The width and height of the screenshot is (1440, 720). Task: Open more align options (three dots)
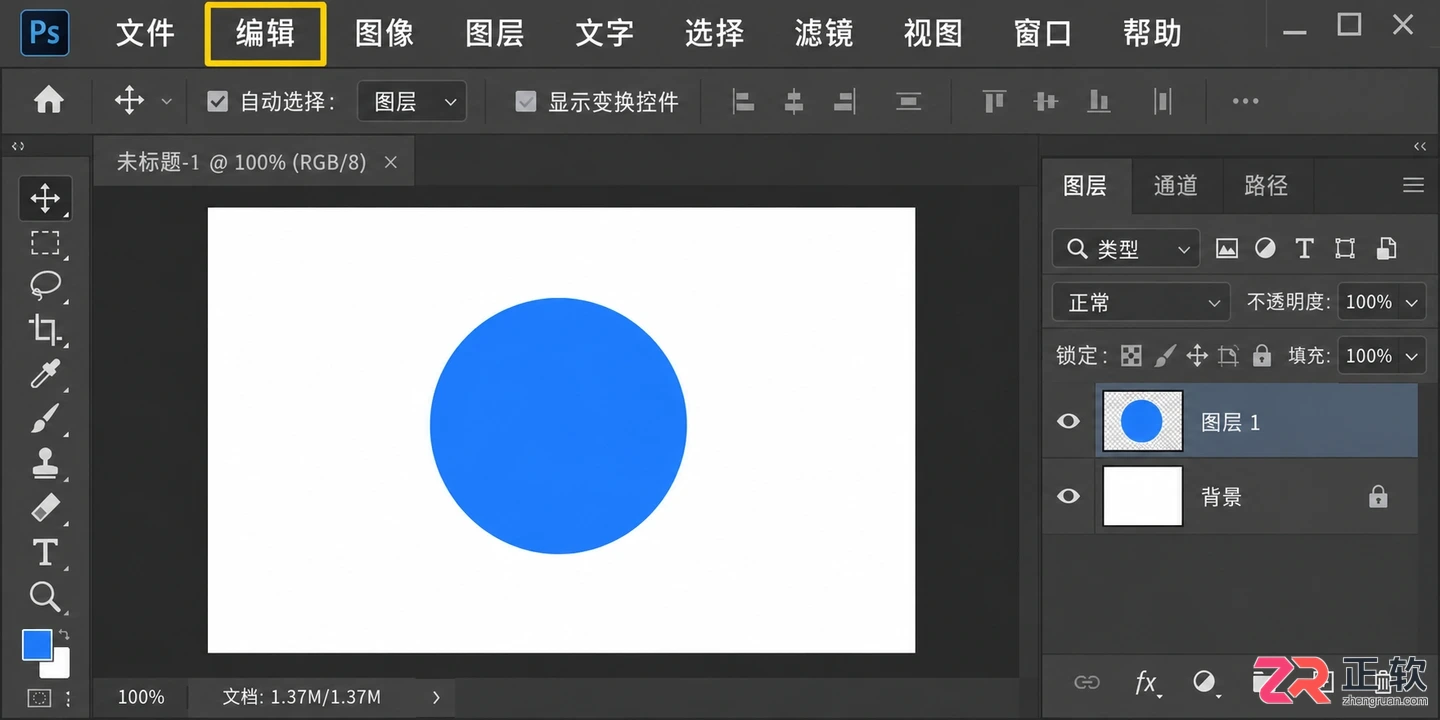coord(1245,101)
